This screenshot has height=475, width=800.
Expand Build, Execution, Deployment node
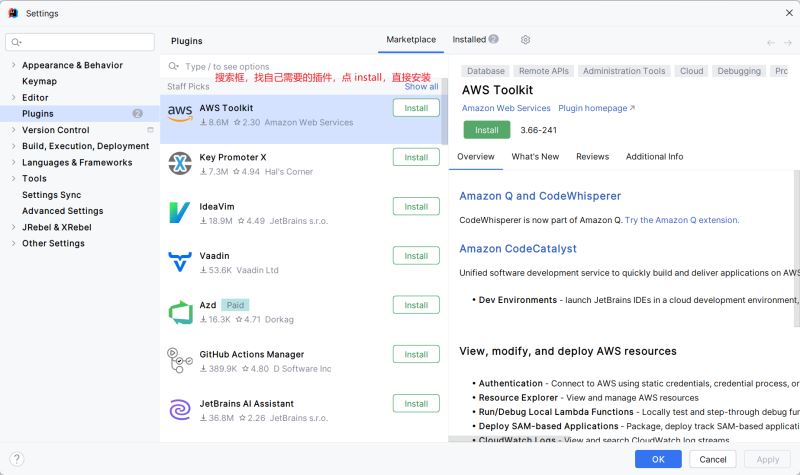pos(13,146)
